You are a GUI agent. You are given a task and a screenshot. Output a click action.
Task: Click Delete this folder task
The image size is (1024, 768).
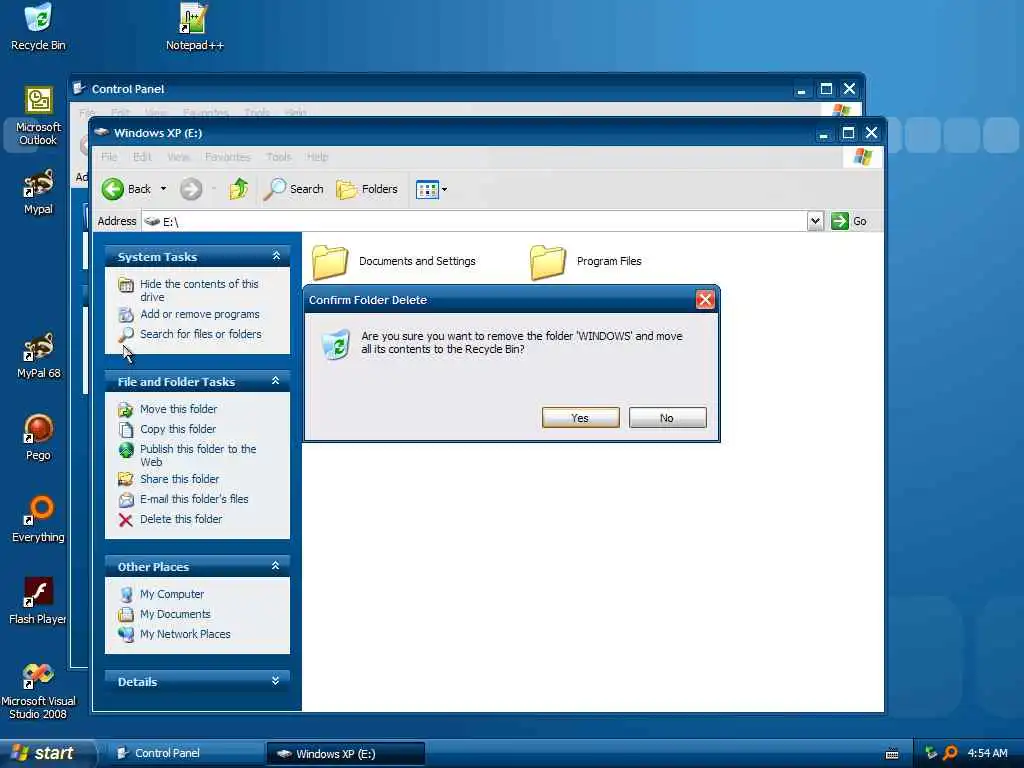(170, 519)
